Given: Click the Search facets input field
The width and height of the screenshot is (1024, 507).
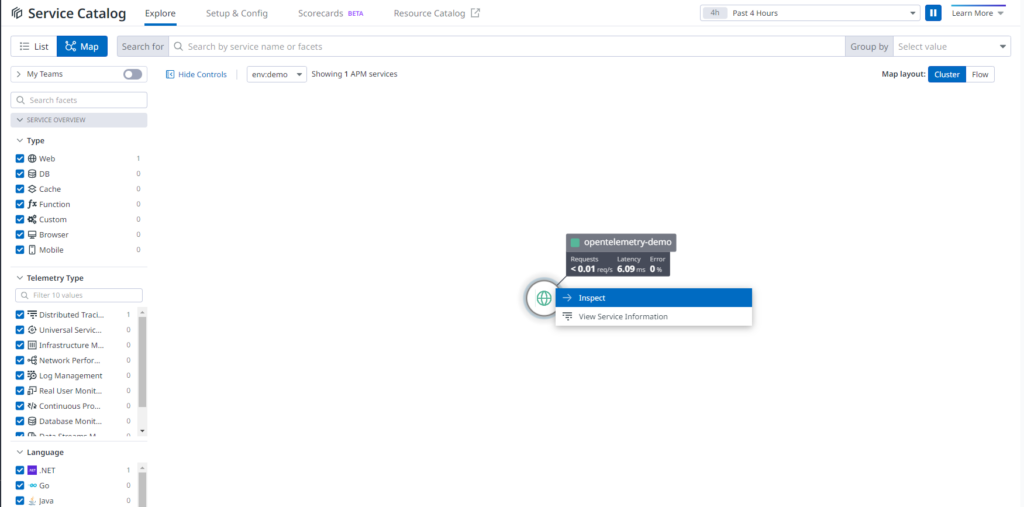Looking at the screenshot, I should [x=79, y=100].
